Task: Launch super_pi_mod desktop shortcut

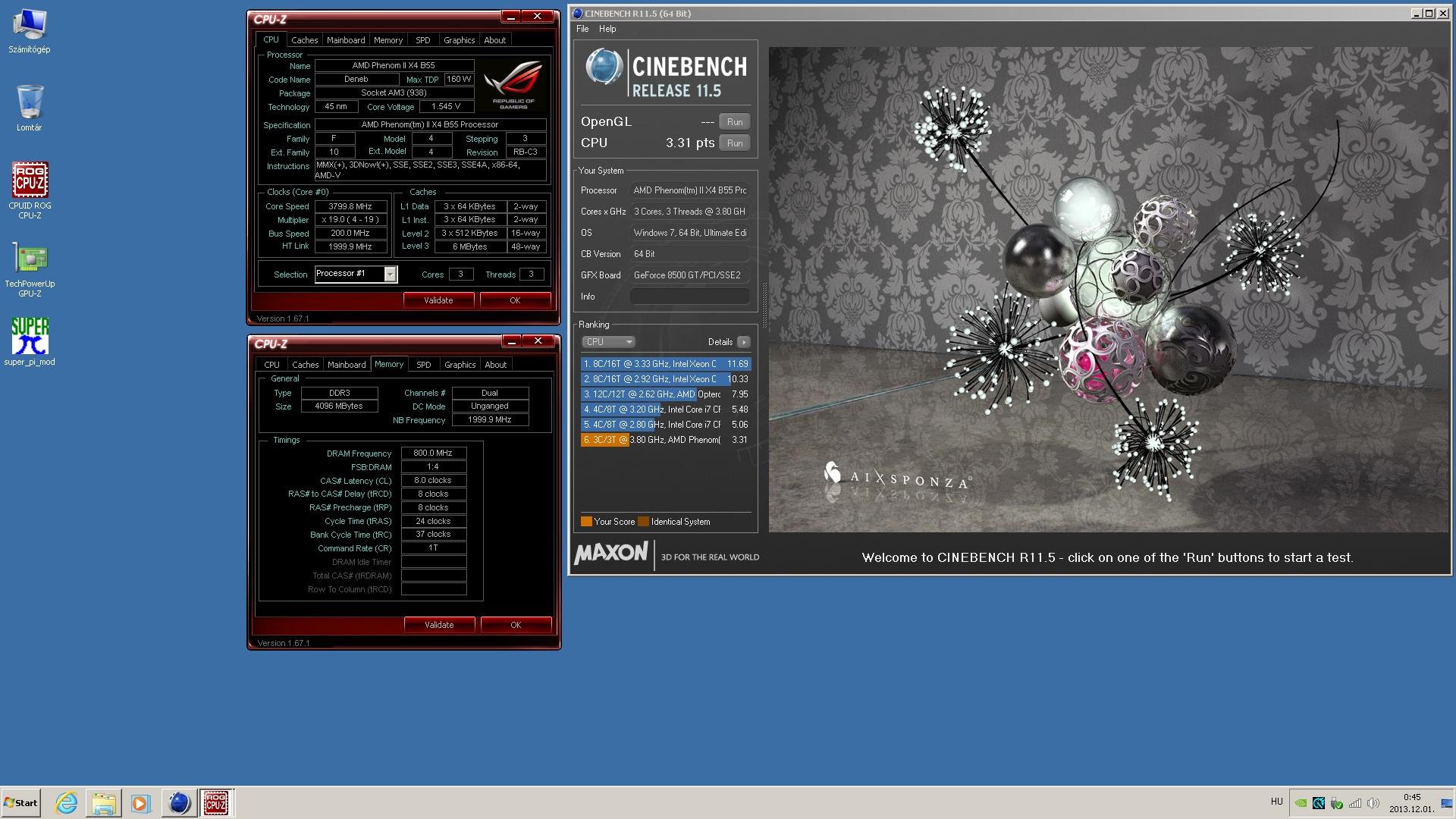Action: (30, 342)
